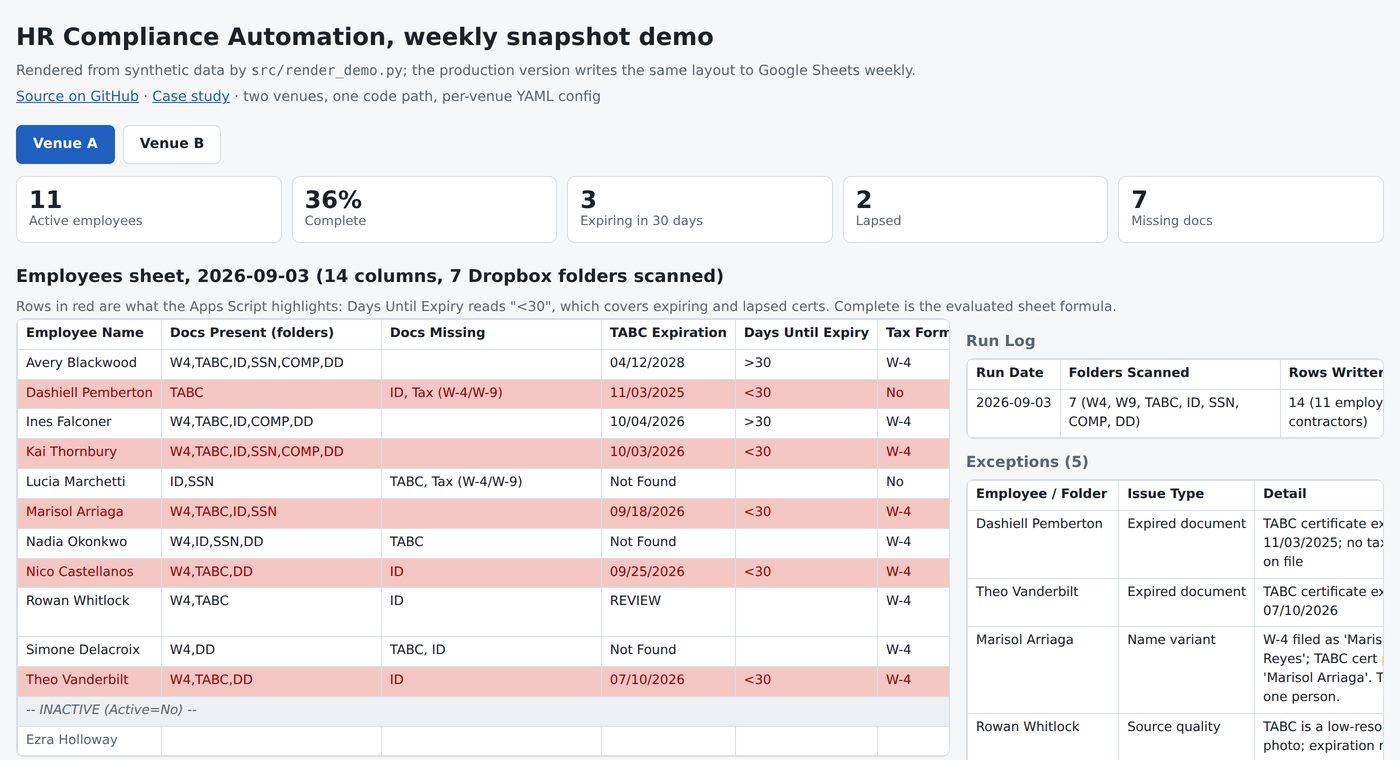This screenshot has width=1400, height=760.
Task: Click the "TABC, ID" cell for Simone Delacroix
Action: (491, 651)
